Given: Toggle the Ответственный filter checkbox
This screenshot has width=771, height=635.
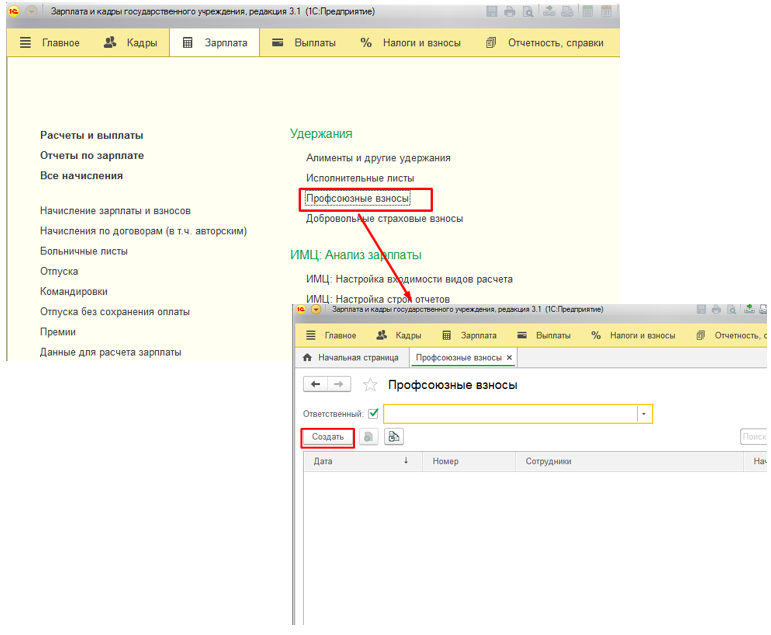Looking at the screenshot, I should click(x=373, y=414).
